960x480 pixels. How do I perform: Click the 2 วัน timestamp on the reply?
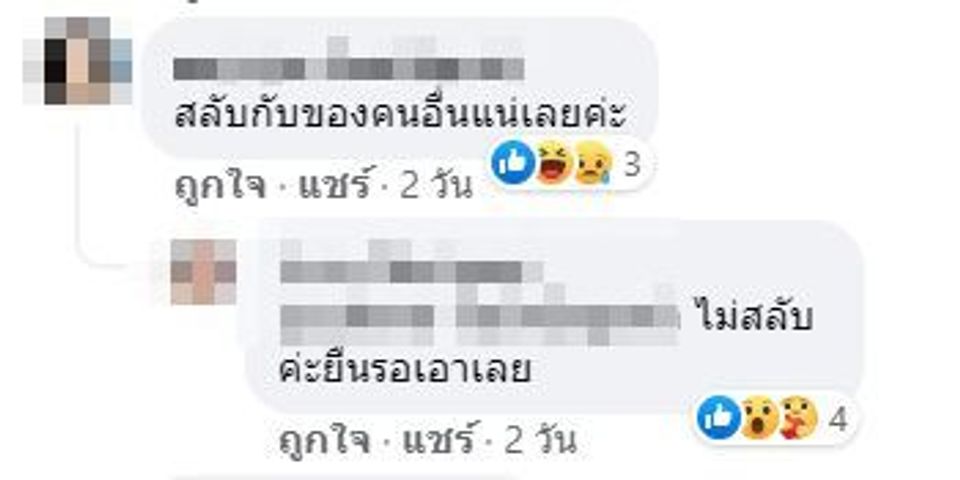[541, 441]
